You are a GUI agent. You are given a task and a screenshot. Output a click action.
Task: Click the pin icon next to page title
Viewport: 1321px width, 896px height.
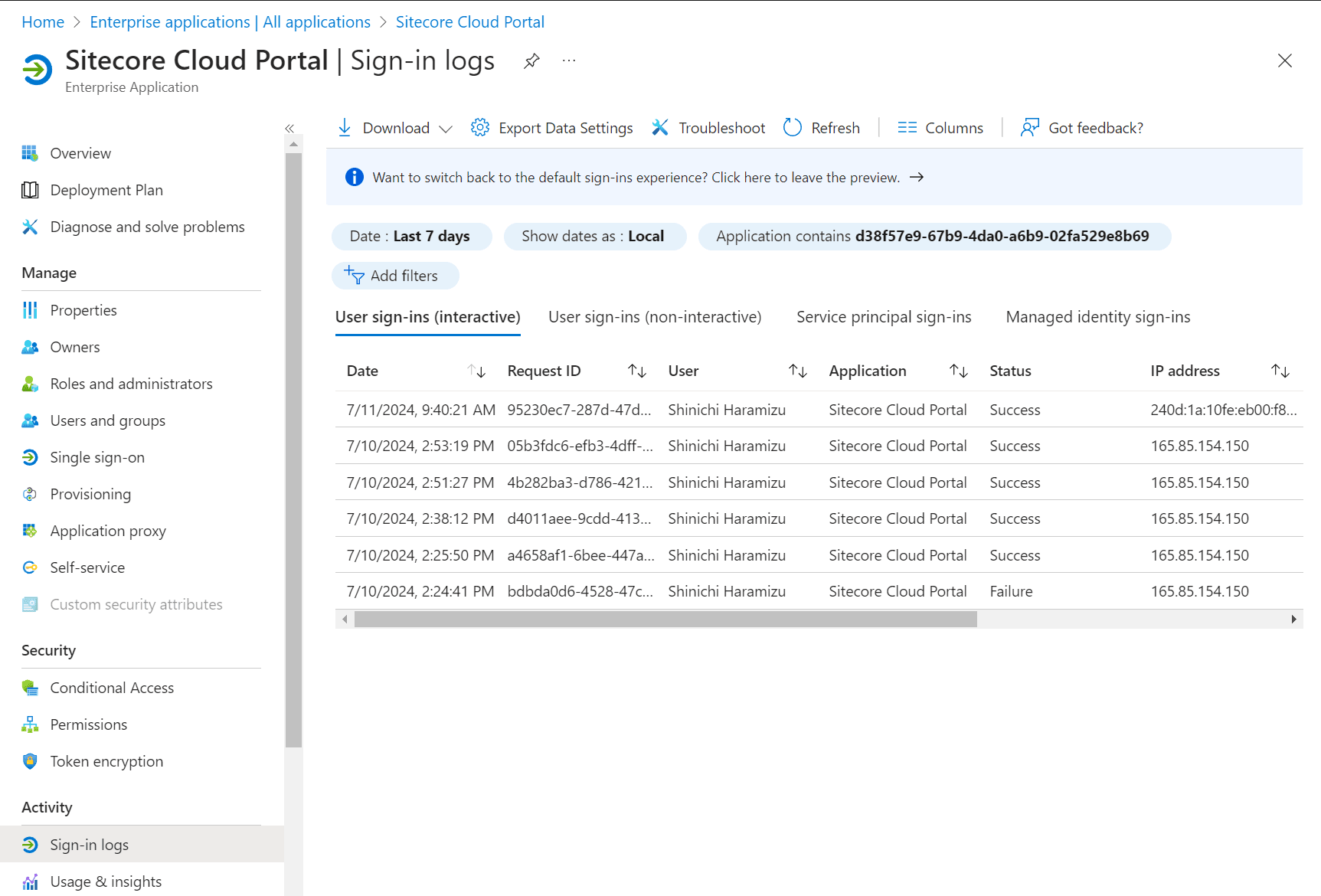pos(531,60)
